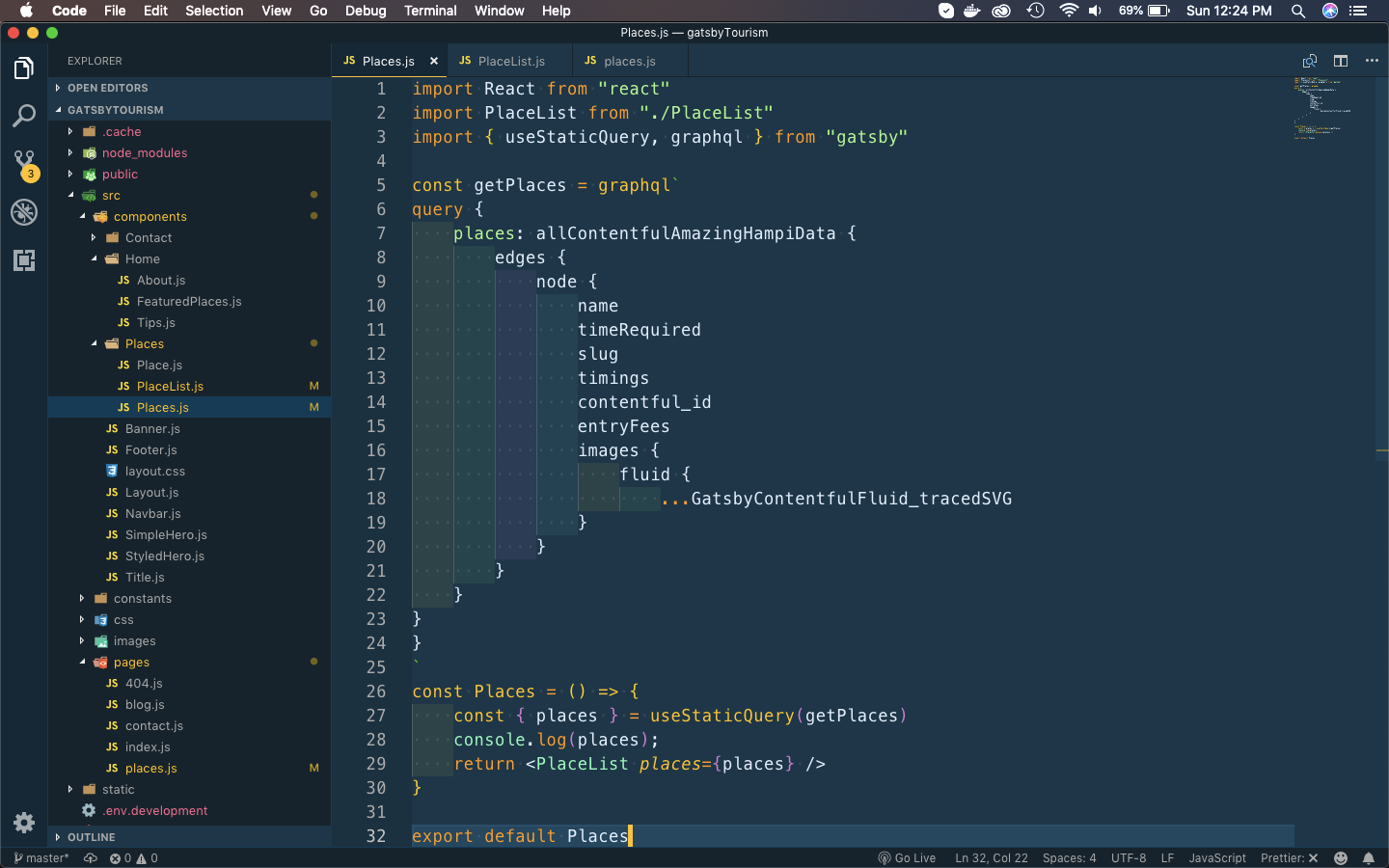Open the Search view in activity bar

pos(24,116)
